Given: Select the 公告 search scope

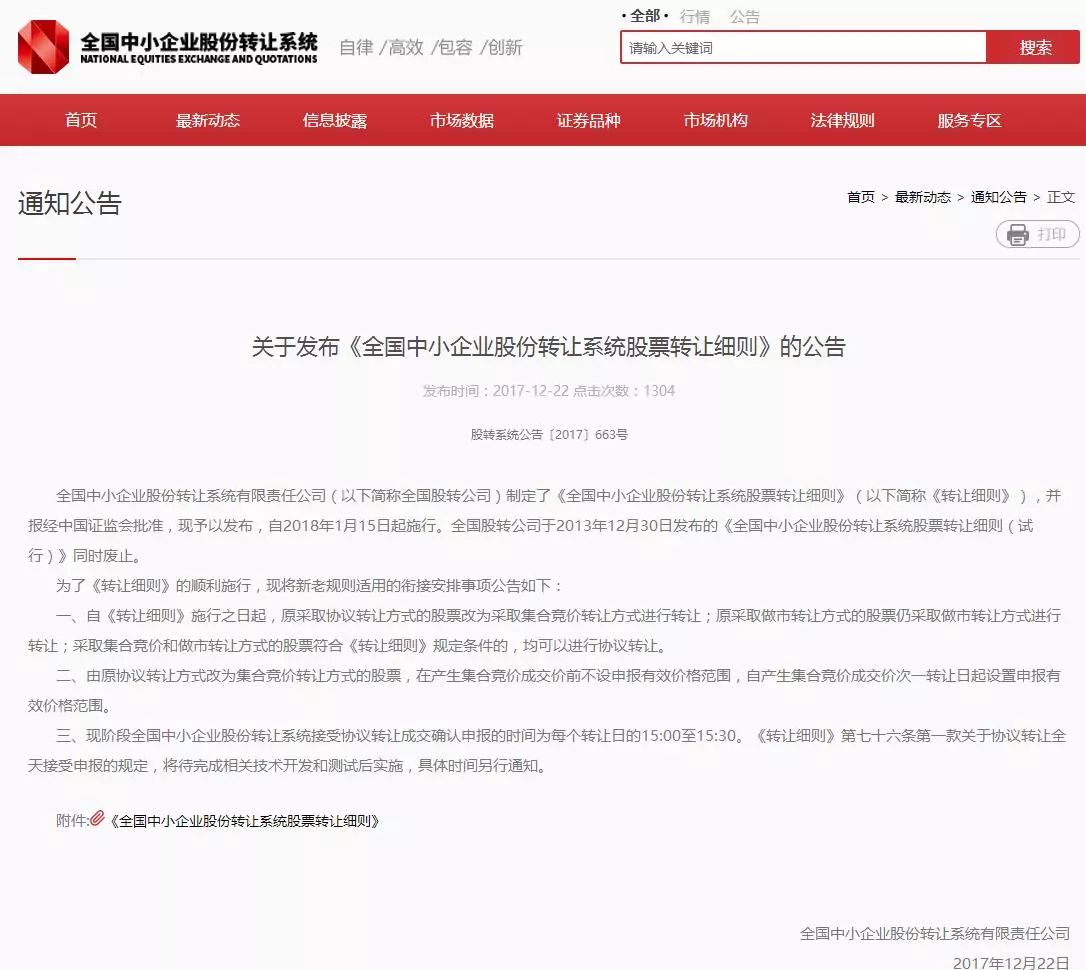Looking at the screenshot, I should click(x=745, y=17).
